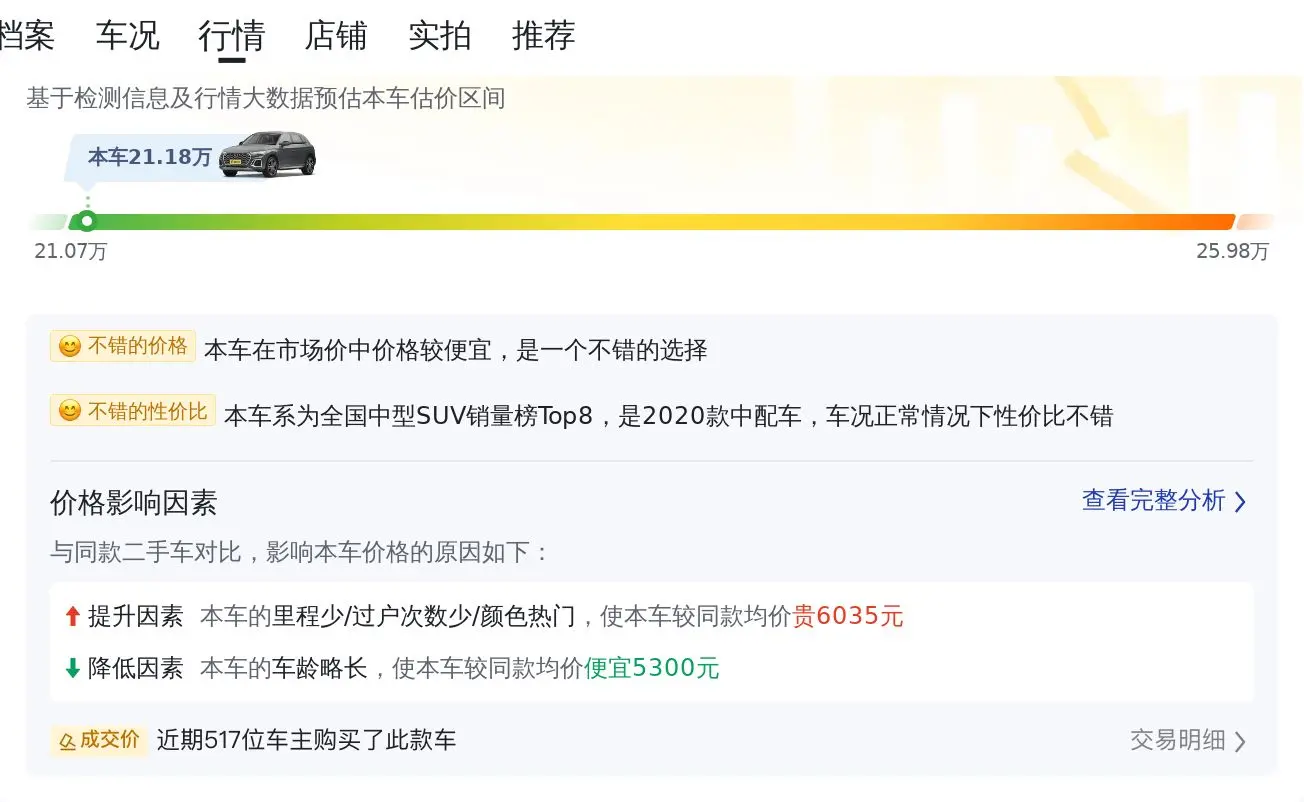Click the 贵6035元 price difference text

pos(848,617)
